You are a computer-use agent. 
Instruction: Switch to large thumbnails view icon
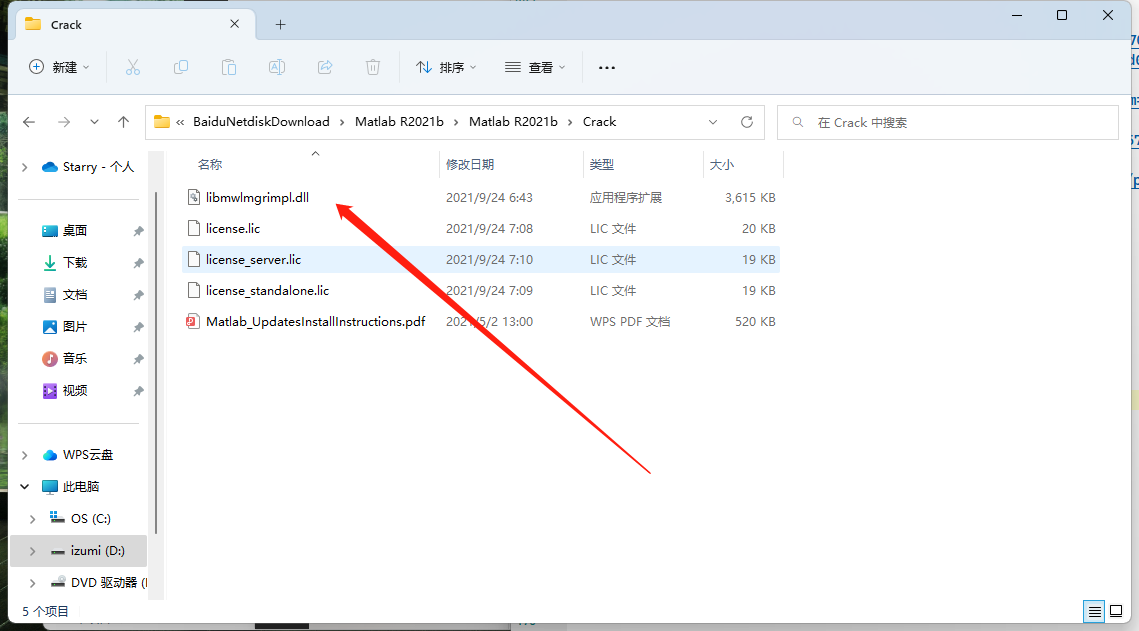(1116, 611)
